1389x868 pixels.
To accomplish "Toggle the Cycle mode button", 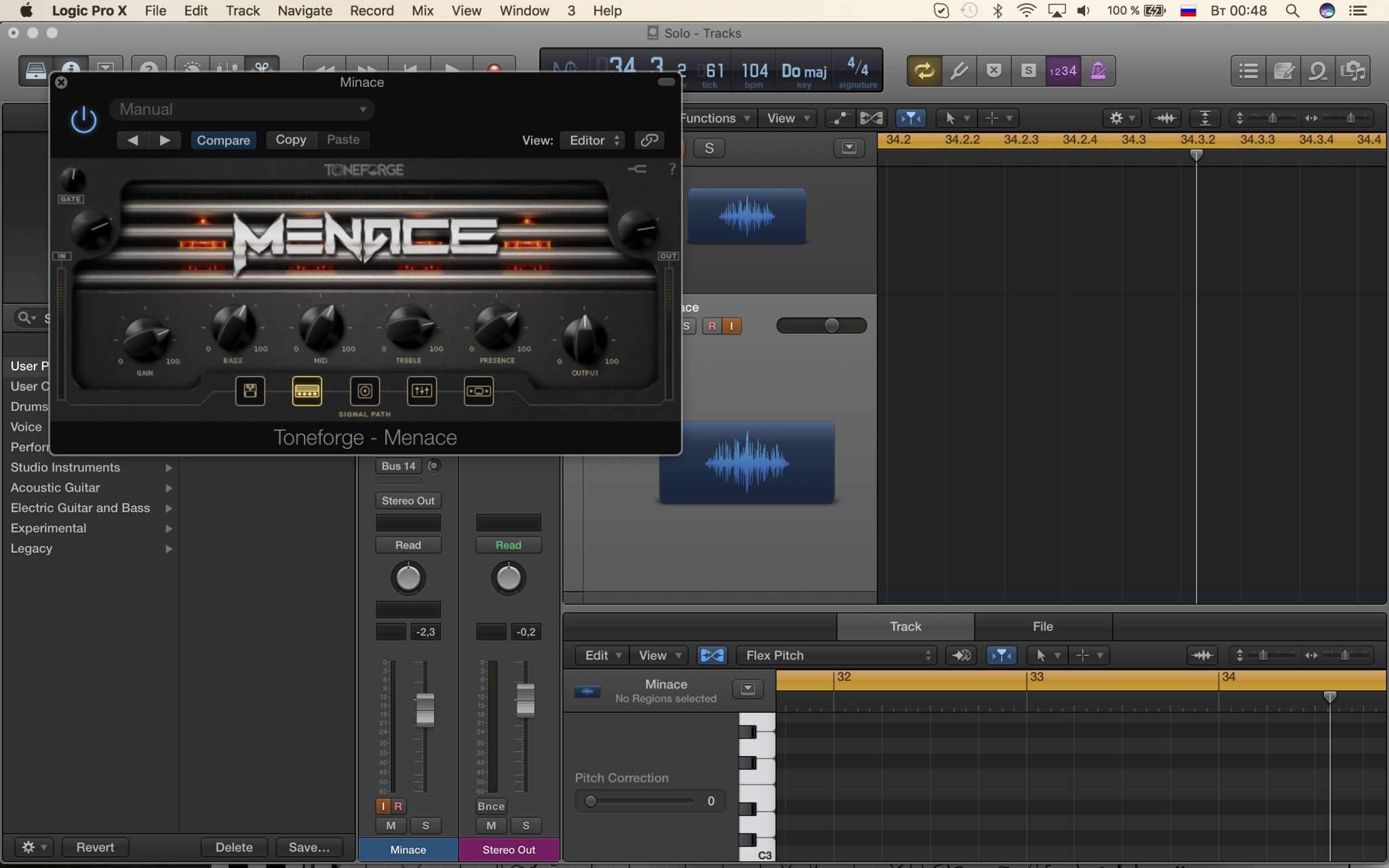I will [924, 71].
